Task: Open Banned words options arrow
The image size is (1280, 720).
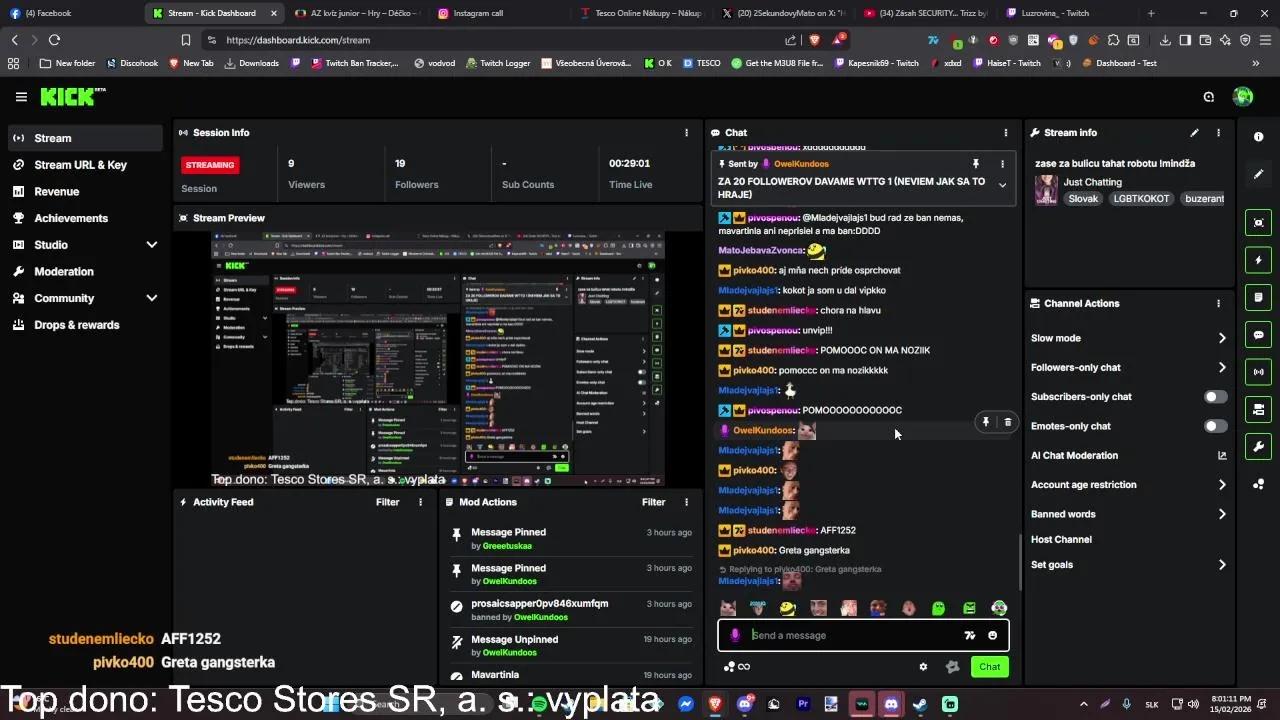Action: [x=1222, y=514]
